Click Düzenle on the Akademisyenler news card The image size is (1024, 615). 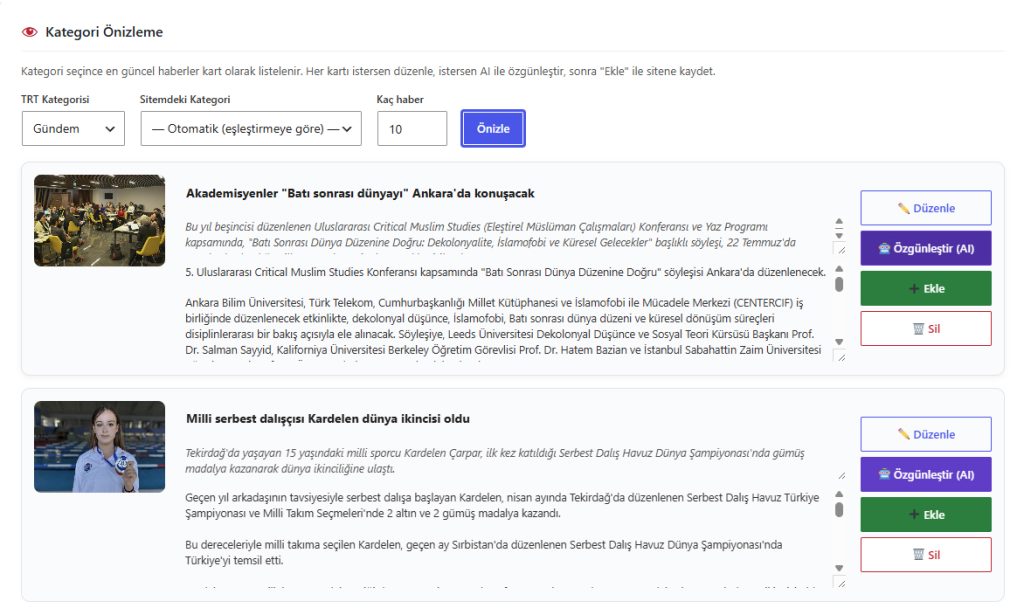click(x=925, y=208)
